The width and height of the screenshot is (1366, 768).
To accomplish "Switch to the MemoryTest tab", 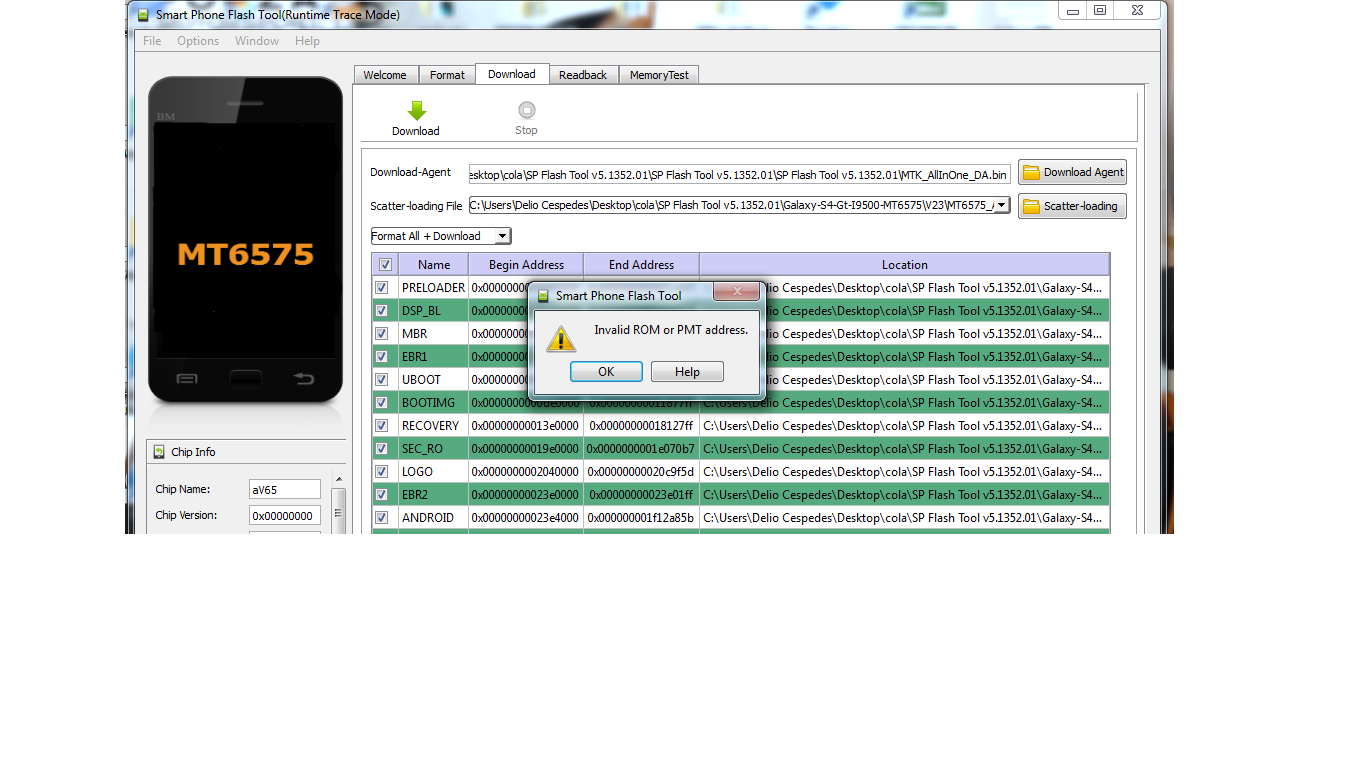I will 659,75.
